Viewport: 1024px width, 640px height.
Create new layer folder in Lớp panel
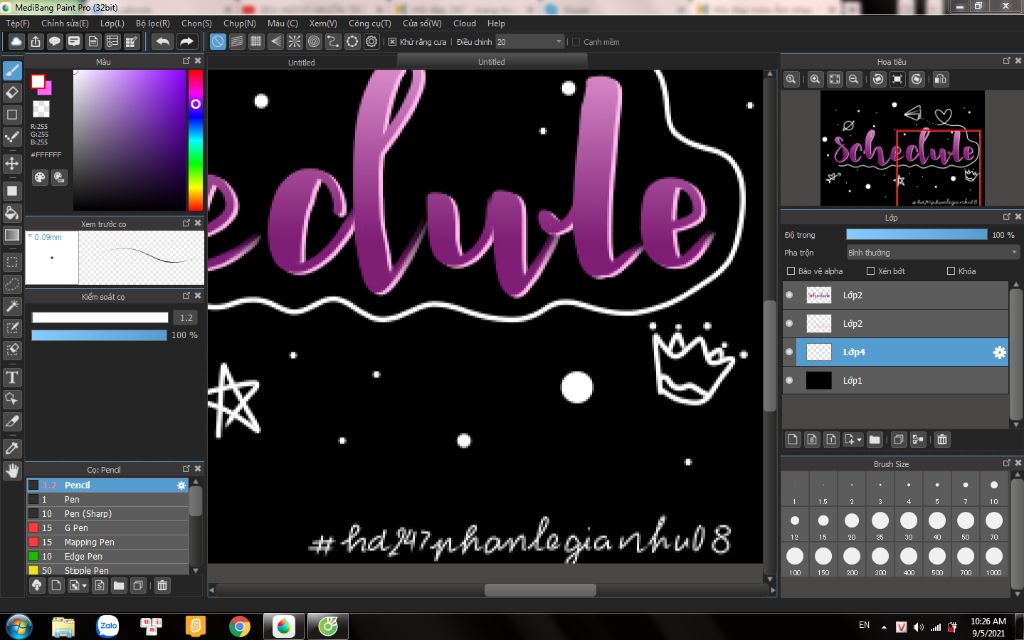pyautogui.click(x=874, y=440)
